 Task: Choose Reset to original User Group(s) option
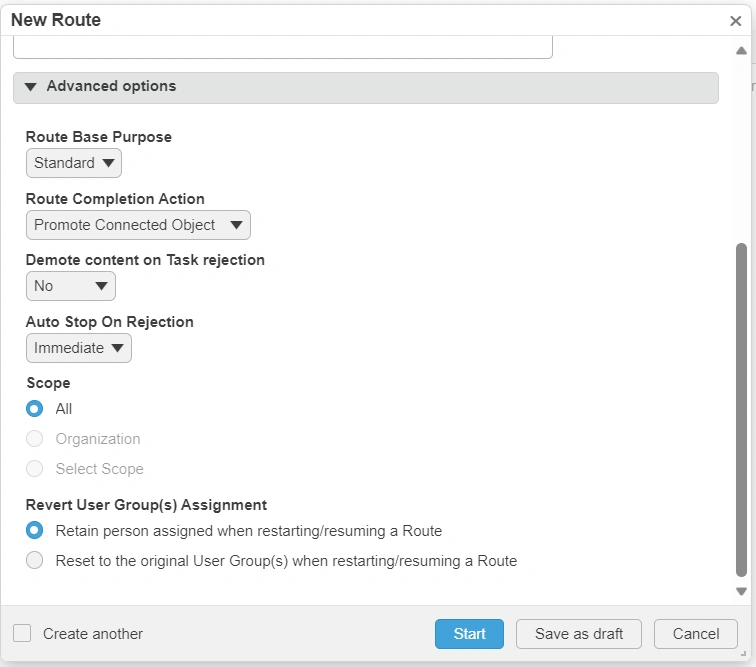point(35,561)
